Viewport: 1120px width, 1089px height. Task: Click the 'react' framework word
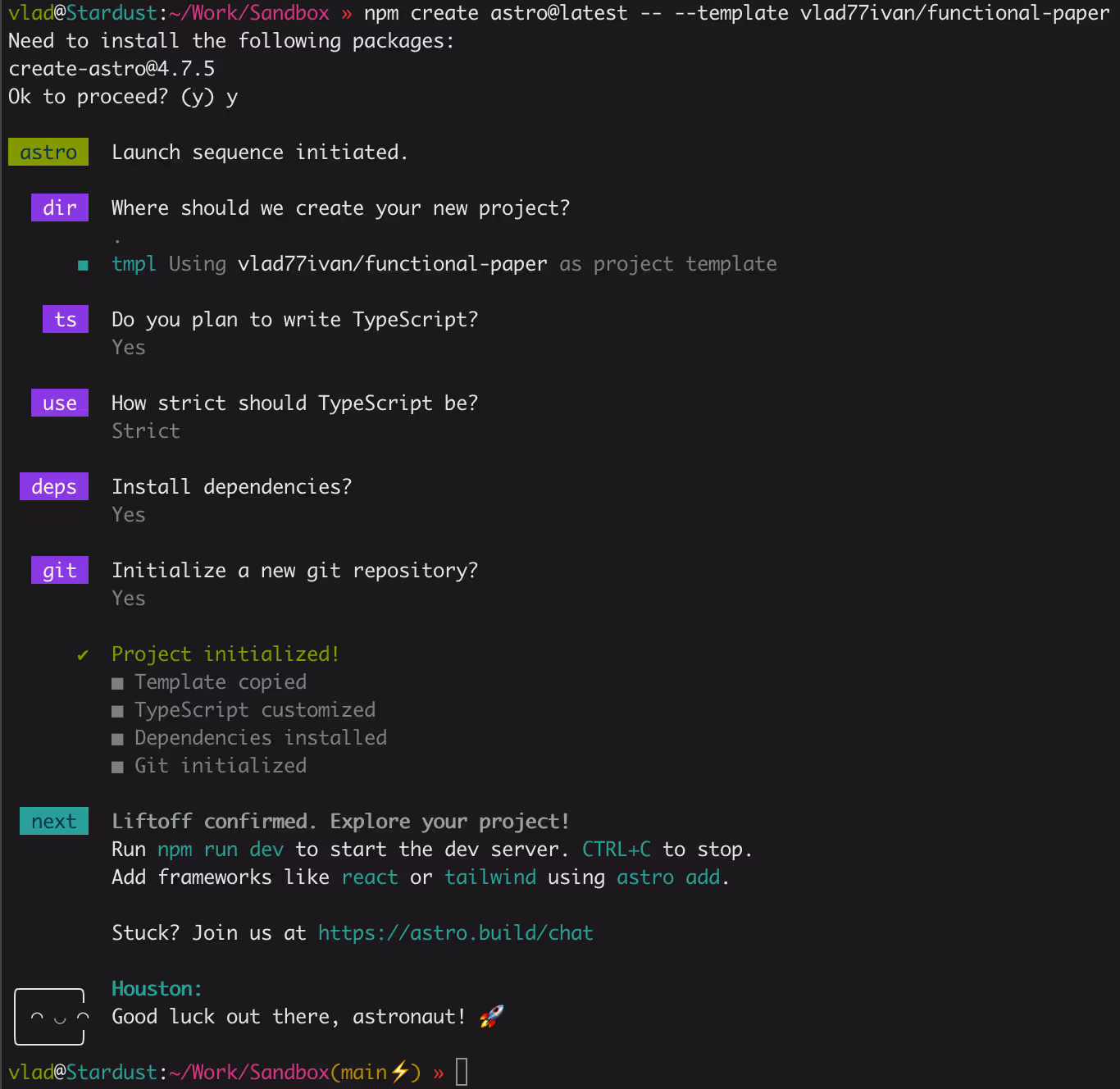click(x=370, y=877)
